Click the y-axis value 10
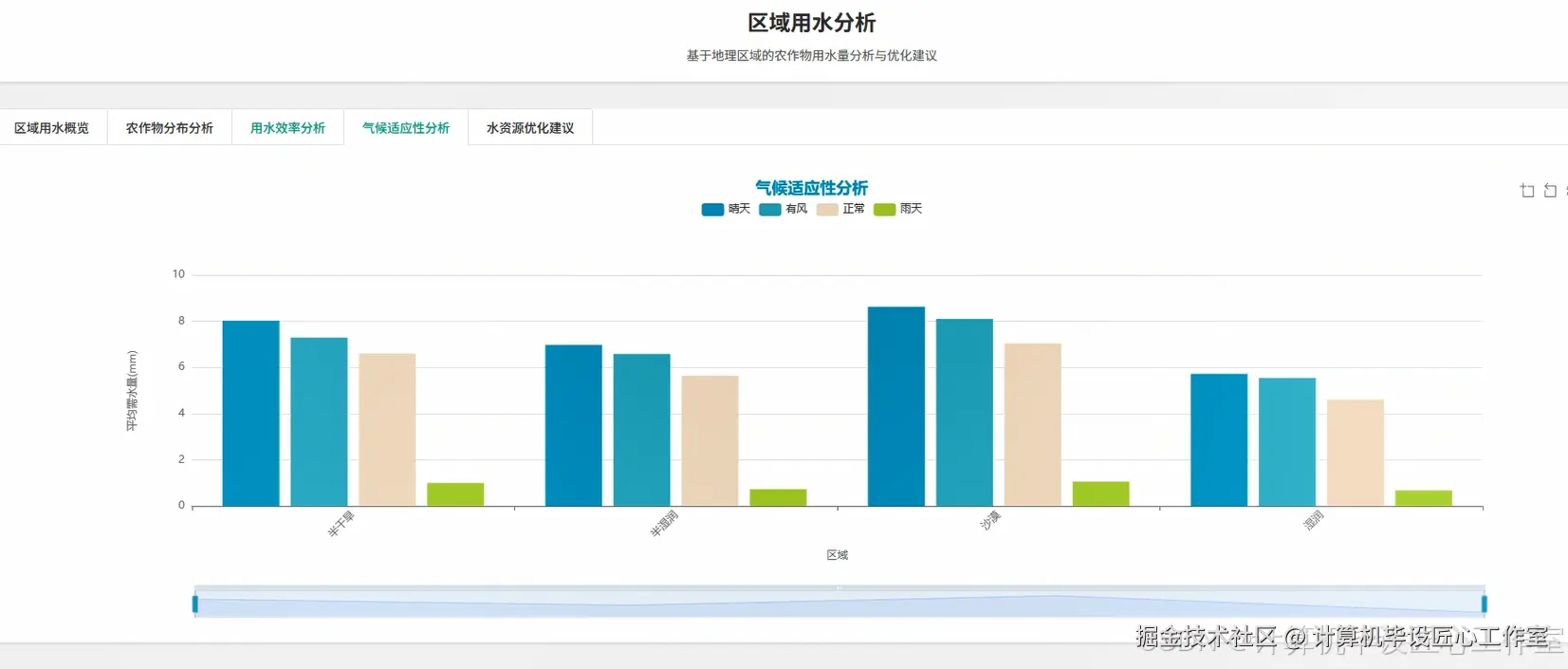This screenshot has height=669, width=1568. pos(178,274)
